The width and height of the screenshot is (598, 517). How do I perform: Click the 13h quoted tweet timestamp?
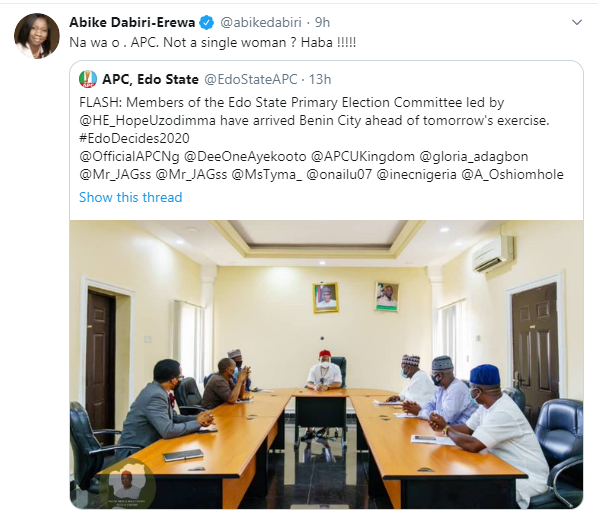click(x=320, y=79)
